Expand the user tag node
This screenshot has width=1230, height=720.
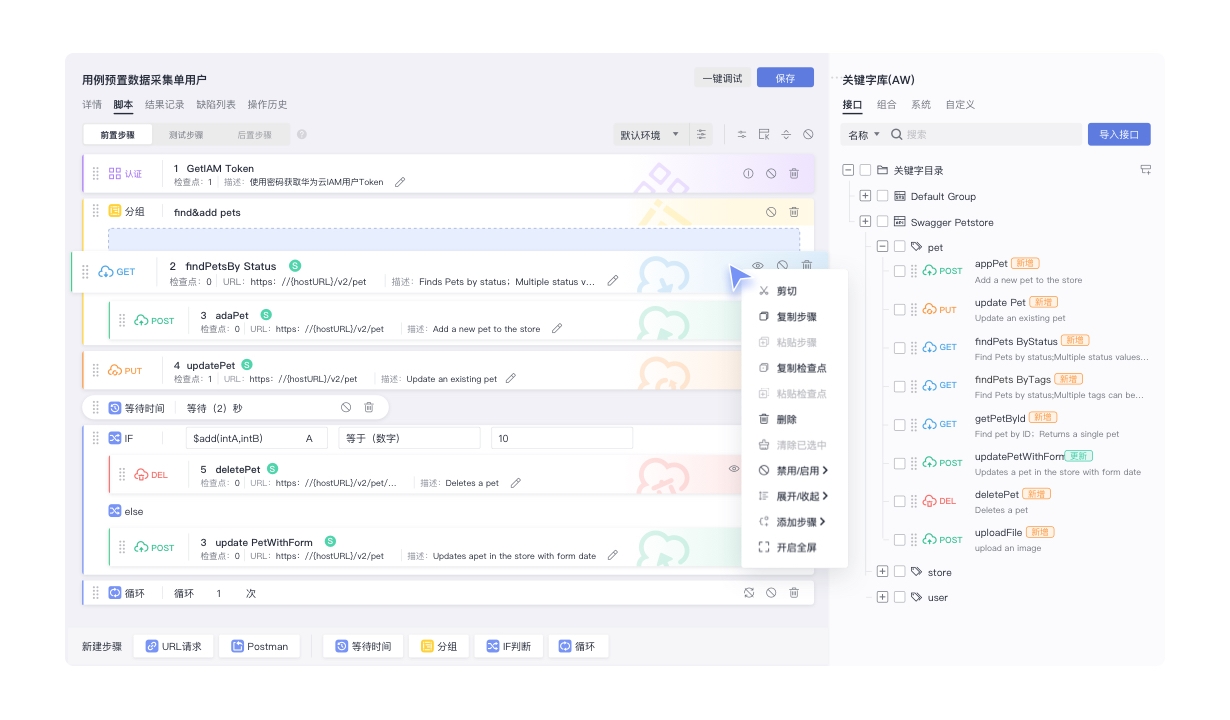point(883,597)
